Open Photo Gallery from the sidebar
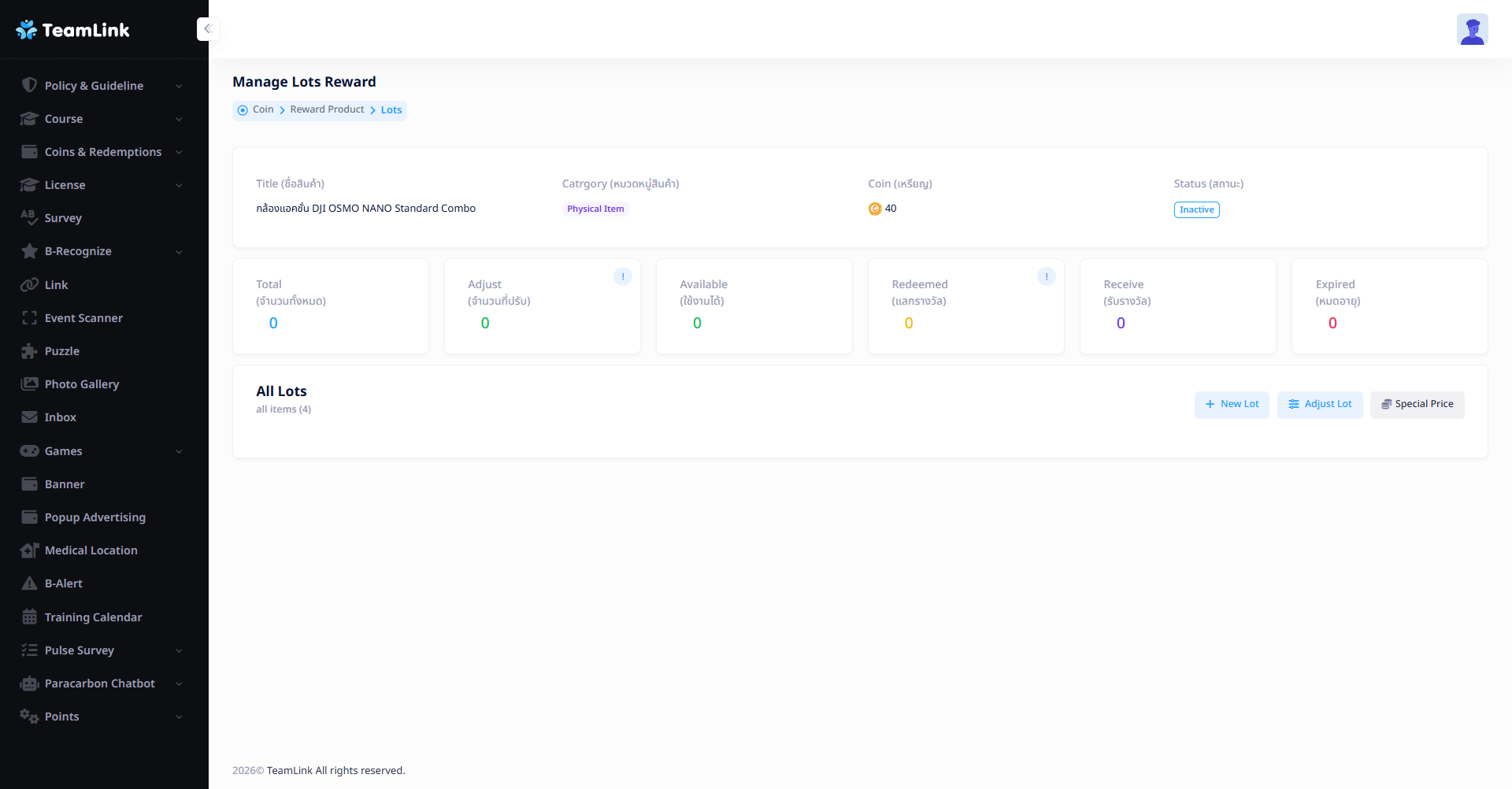Viewport: 1512px width, 789px height. (x=82, y=384)
